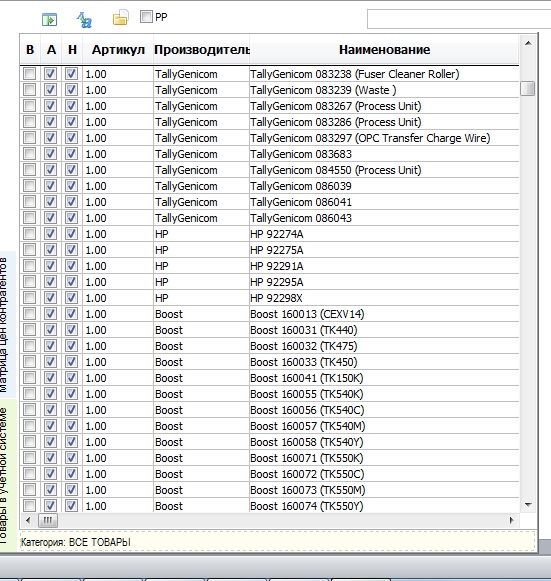This screenshot has height=581, width=551.
Task: Click the H column header
Action: coord(72,50)
